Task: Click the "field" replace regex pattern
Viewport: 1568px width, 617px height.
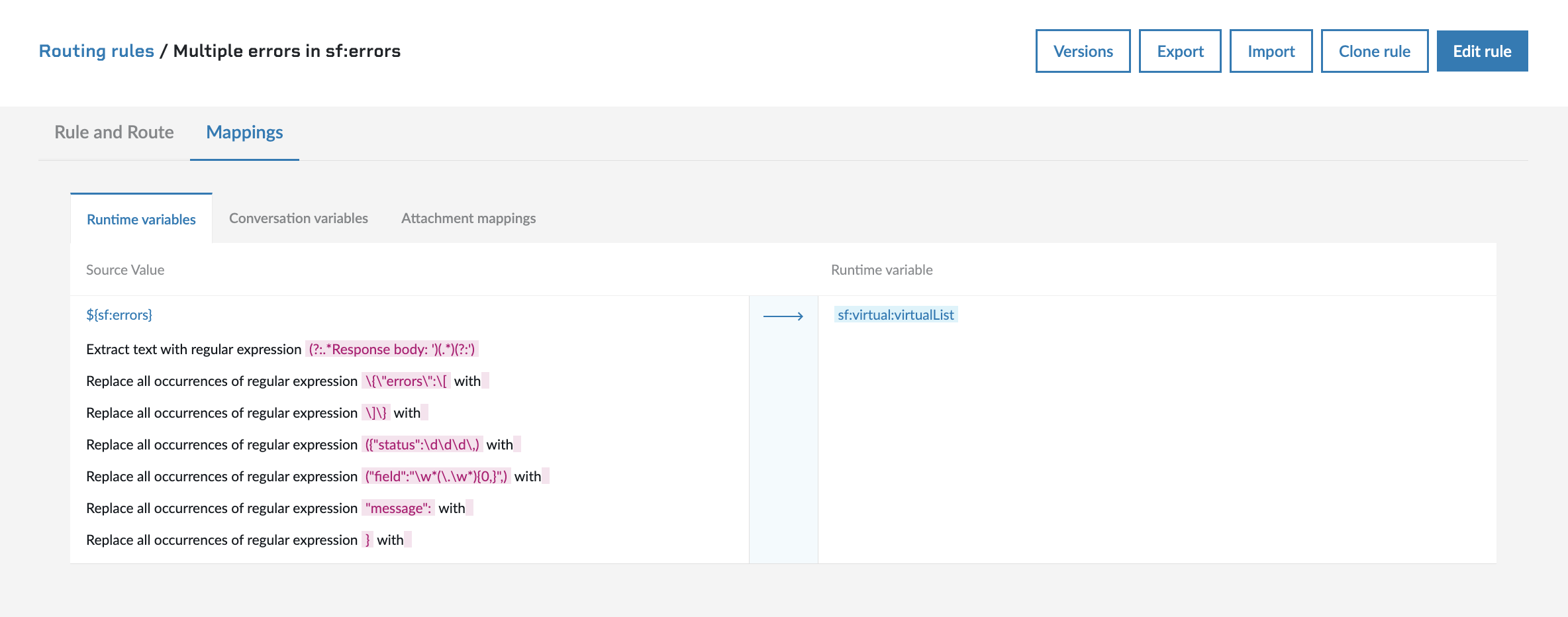Action: (x=436, y=477)
